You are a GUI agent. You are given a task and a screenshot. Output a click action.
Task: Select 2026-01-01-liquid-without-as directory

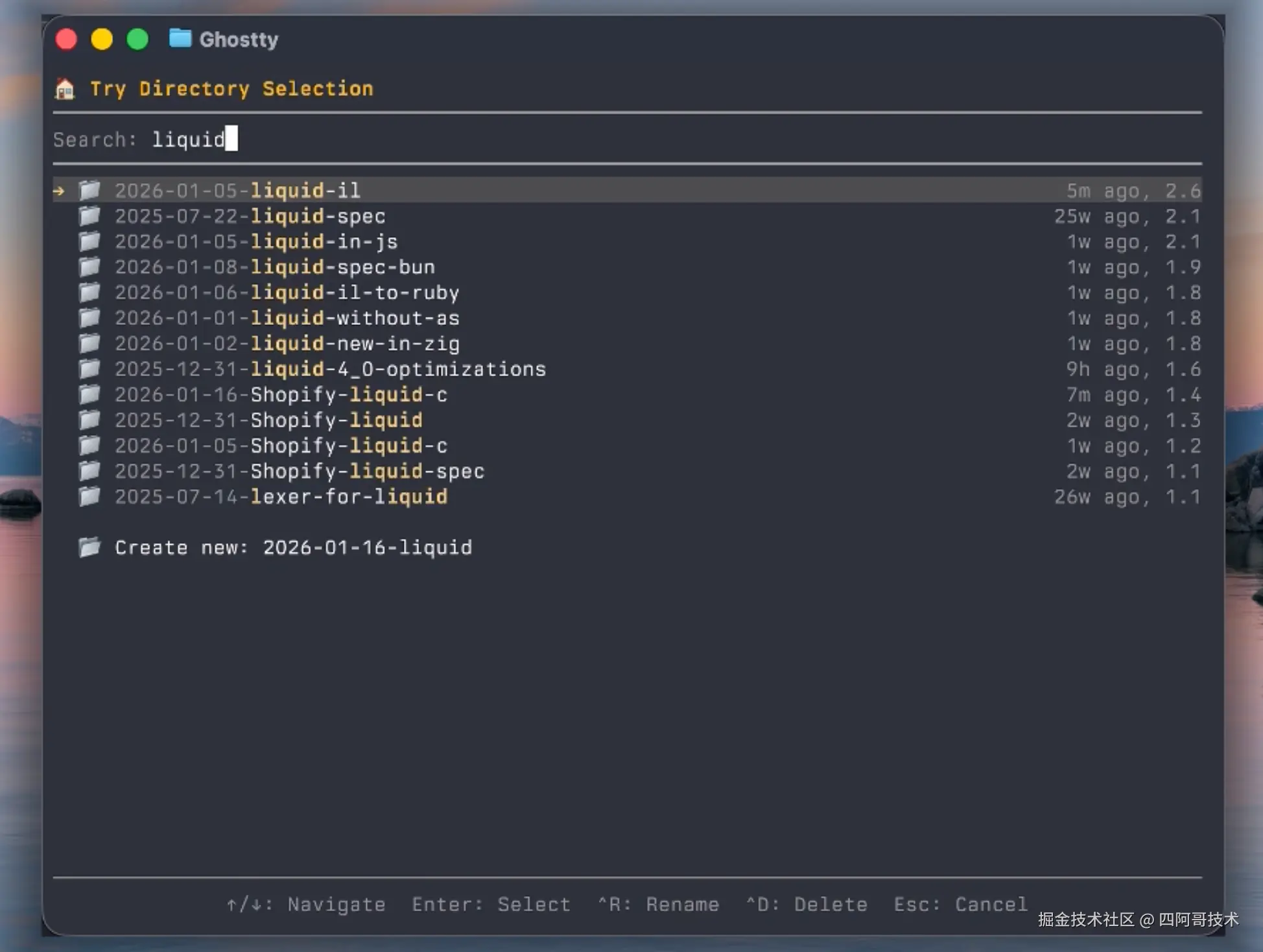point(287,318)
